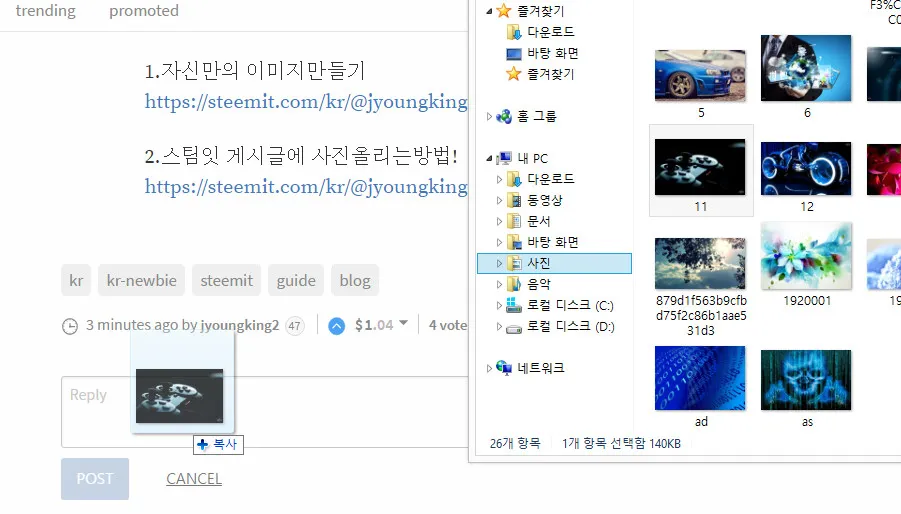Viewport: 901px width, 514px height.
Task: Expand 로컬 디스크 (C:)
Action: (x=499, y=306)
